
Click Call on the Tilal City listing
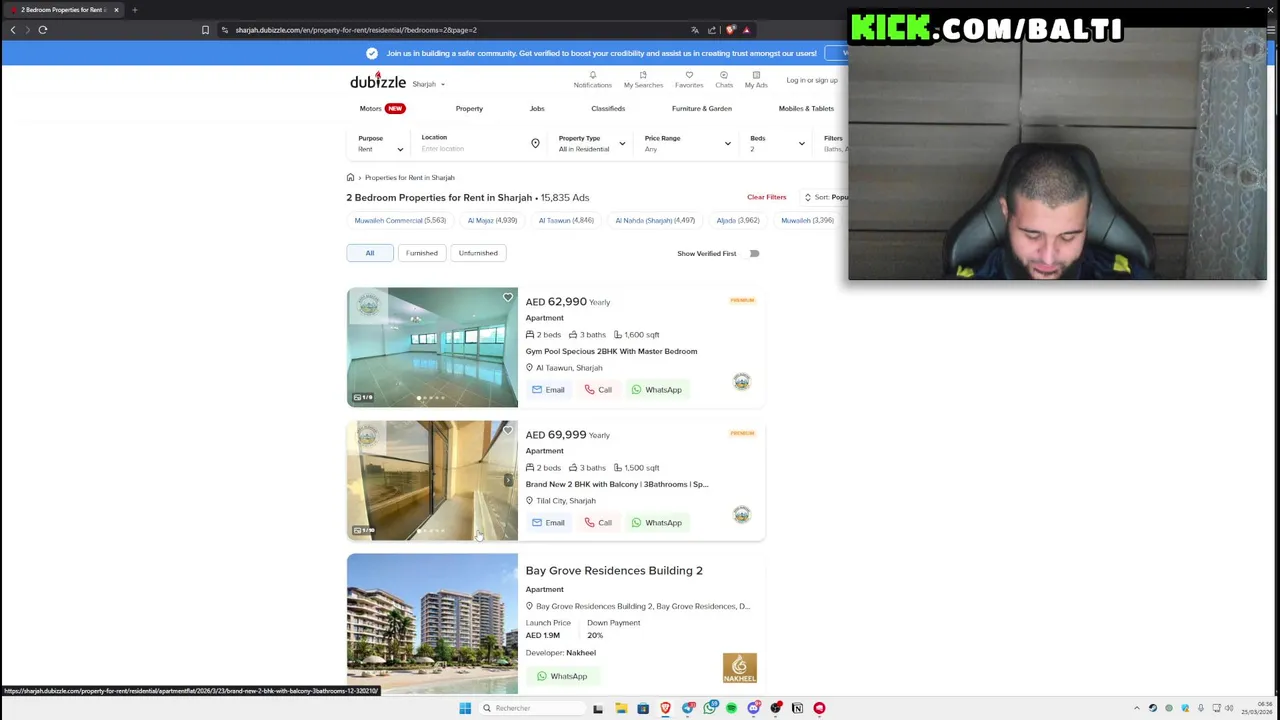pos(598,523)
